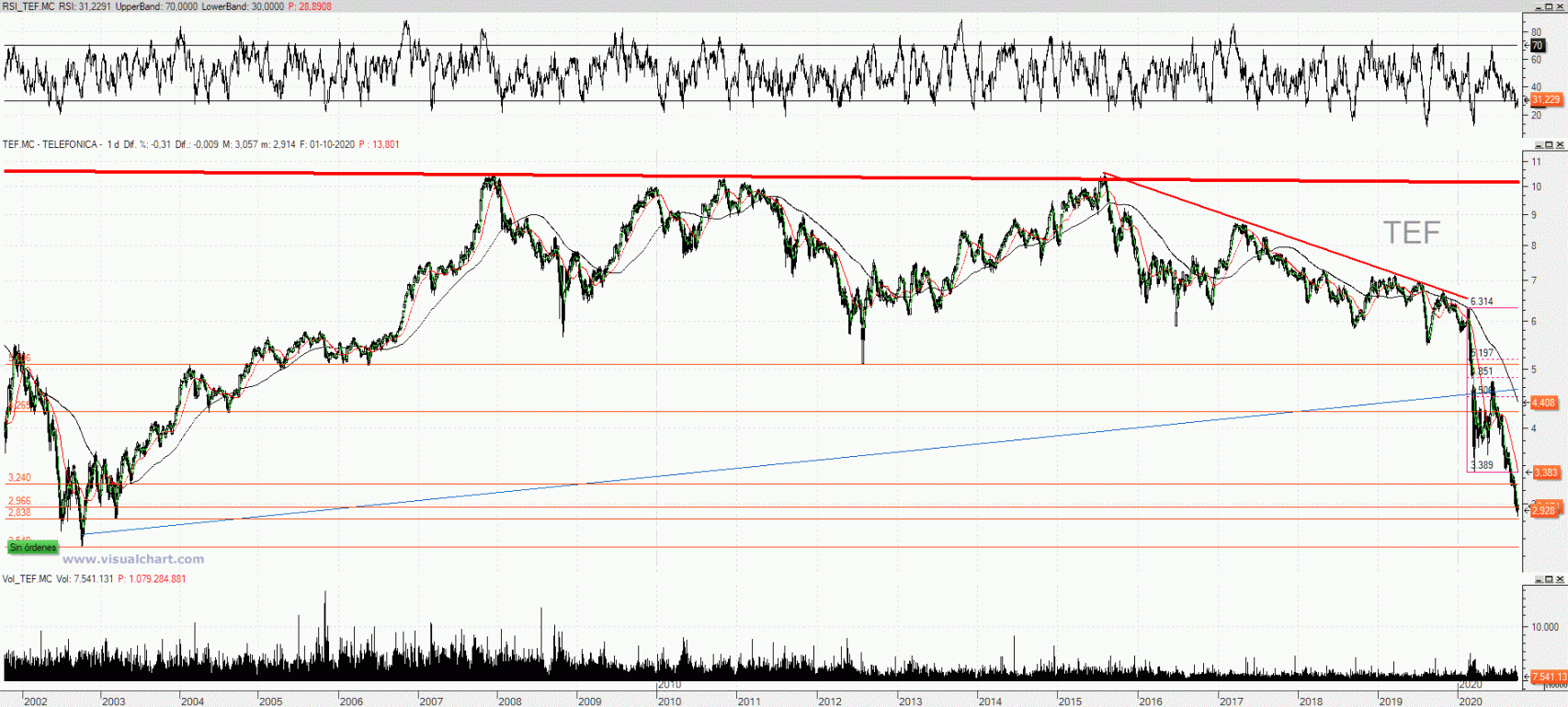Select the RSI 31,229 value tag

[1546, 99]
